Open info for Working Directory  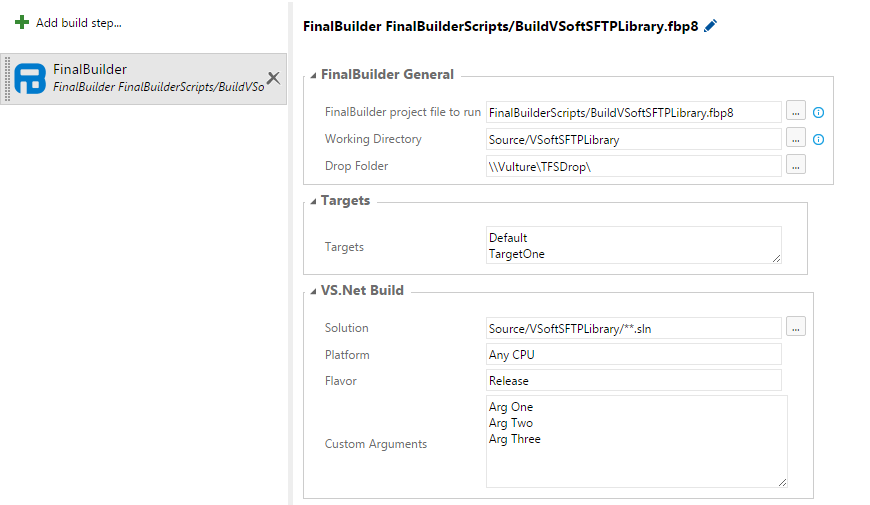point(818,139)
